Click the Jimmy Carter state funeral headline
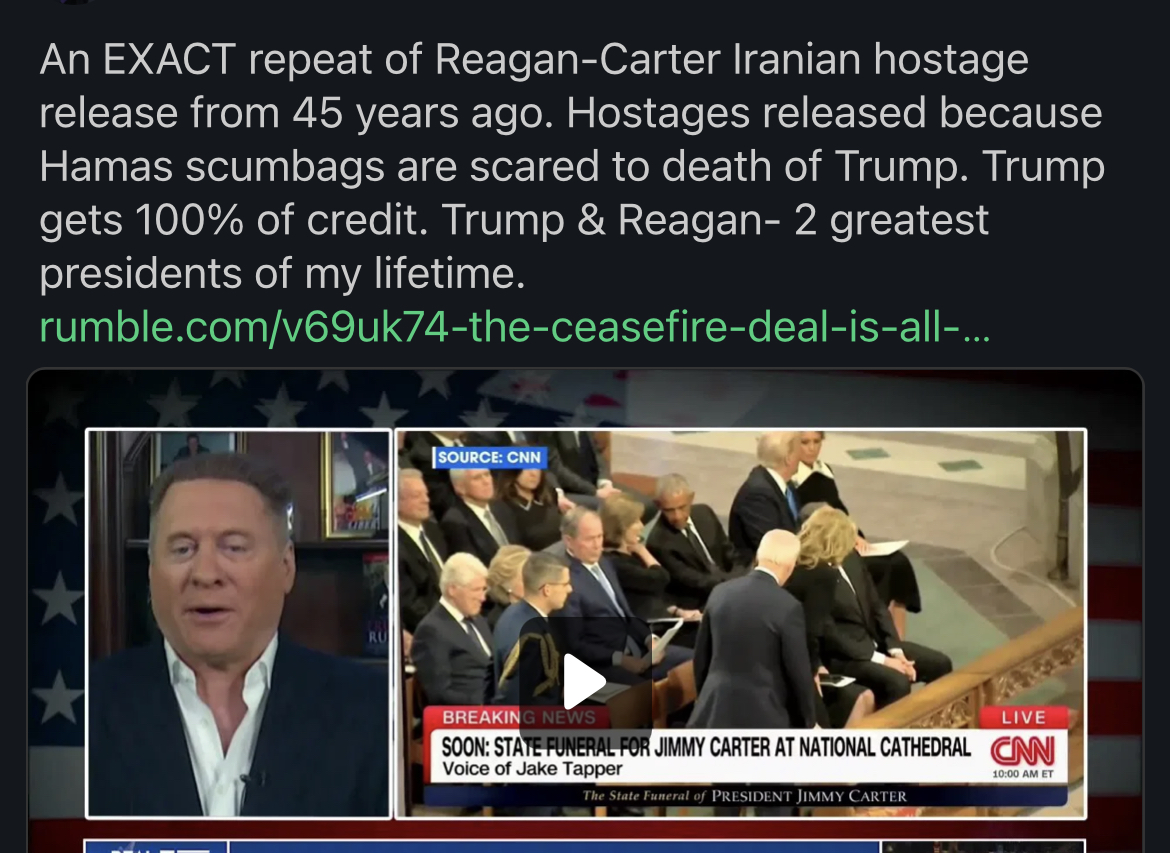1170x853 pixels. click(705, 747)
